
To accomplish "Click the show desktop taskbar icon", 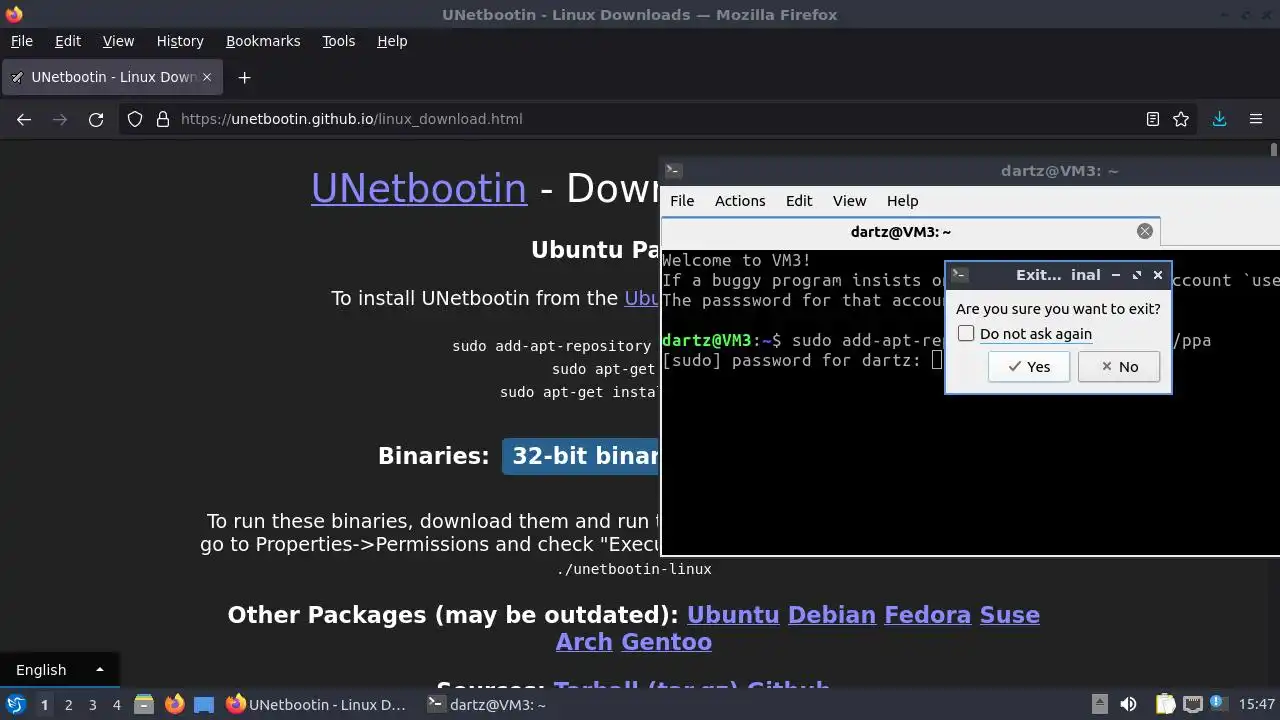I will [204, 704].
